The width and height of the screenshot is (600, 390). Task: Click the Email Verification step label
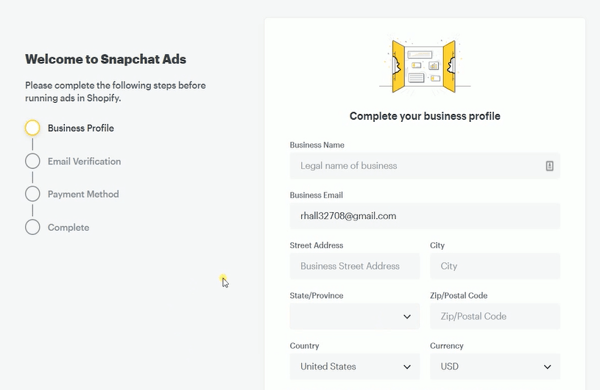click(84, 161)
